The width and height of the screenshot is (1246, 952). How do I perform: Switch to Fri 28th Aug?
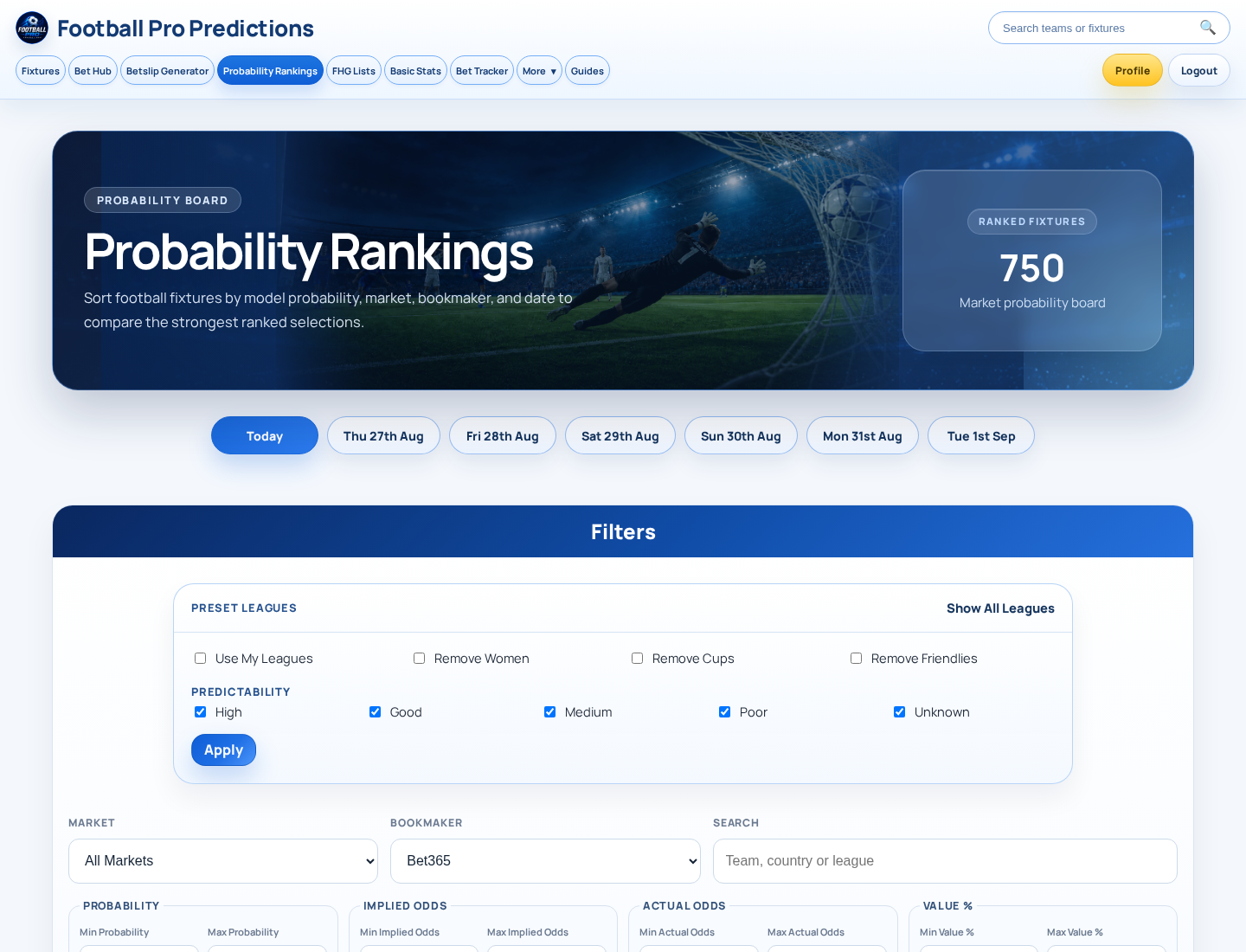point(503,435)
